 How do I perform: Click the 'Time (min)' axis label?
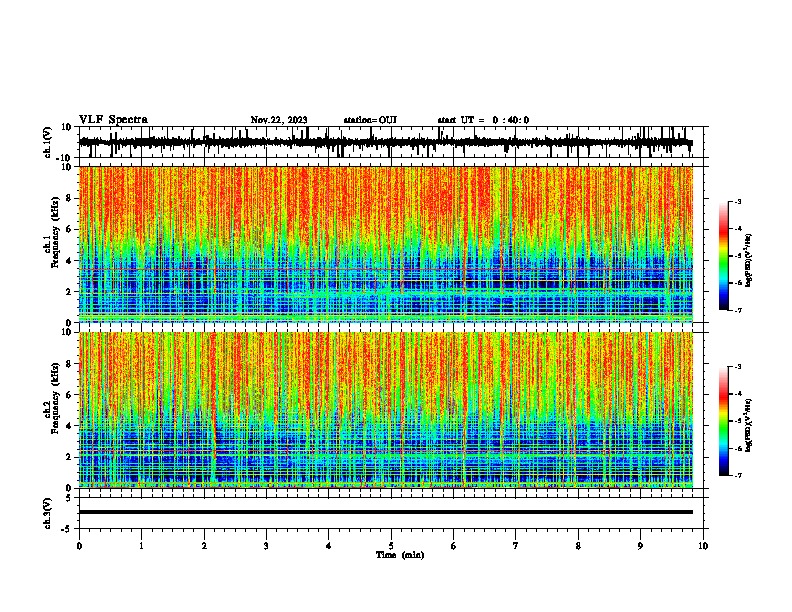[400, 555]
